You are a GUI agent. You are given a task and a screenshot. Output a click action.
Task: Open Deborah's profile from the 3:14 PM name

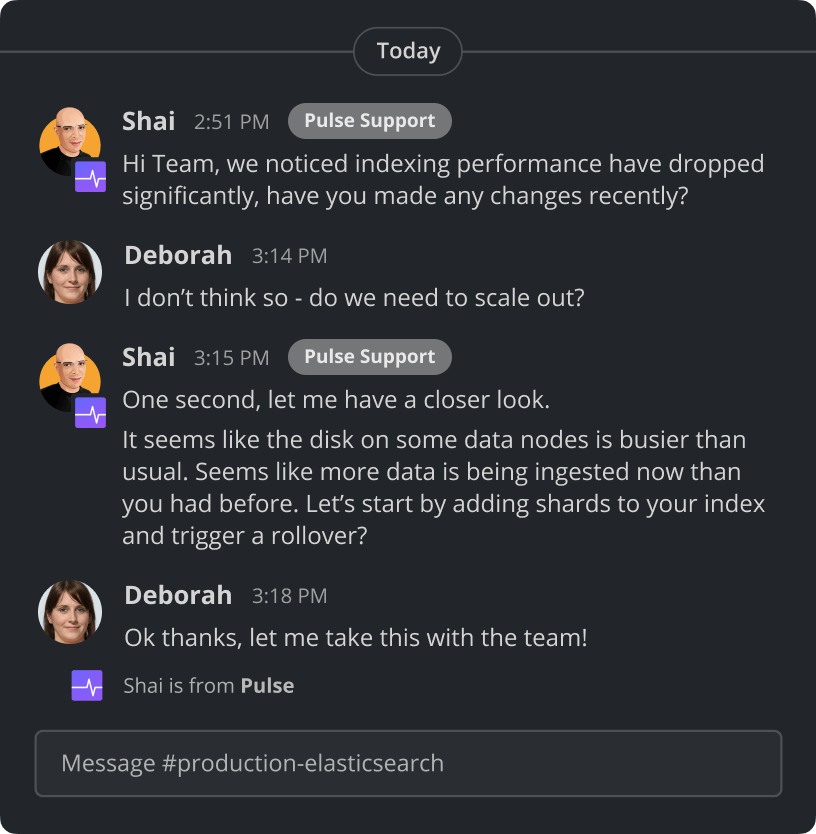coord(178,256)
